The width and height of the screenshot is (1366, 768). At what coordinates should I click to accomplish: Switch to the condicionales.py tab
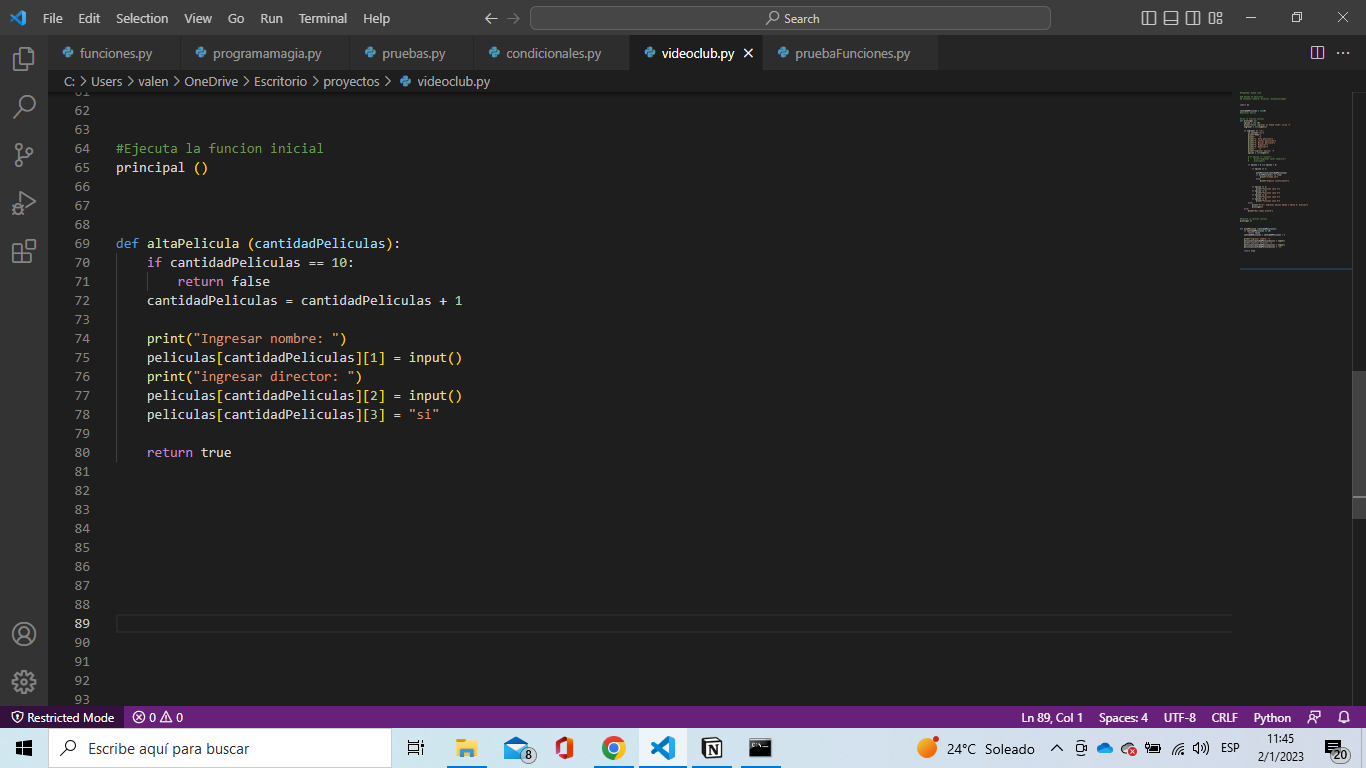click(552, 53)
